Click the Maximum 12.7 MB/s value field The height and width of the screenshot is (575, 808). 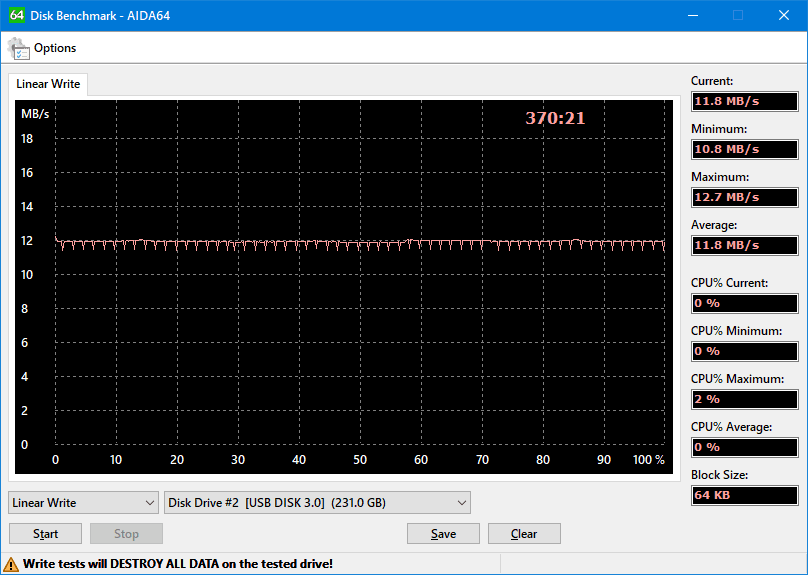[744, 197]
